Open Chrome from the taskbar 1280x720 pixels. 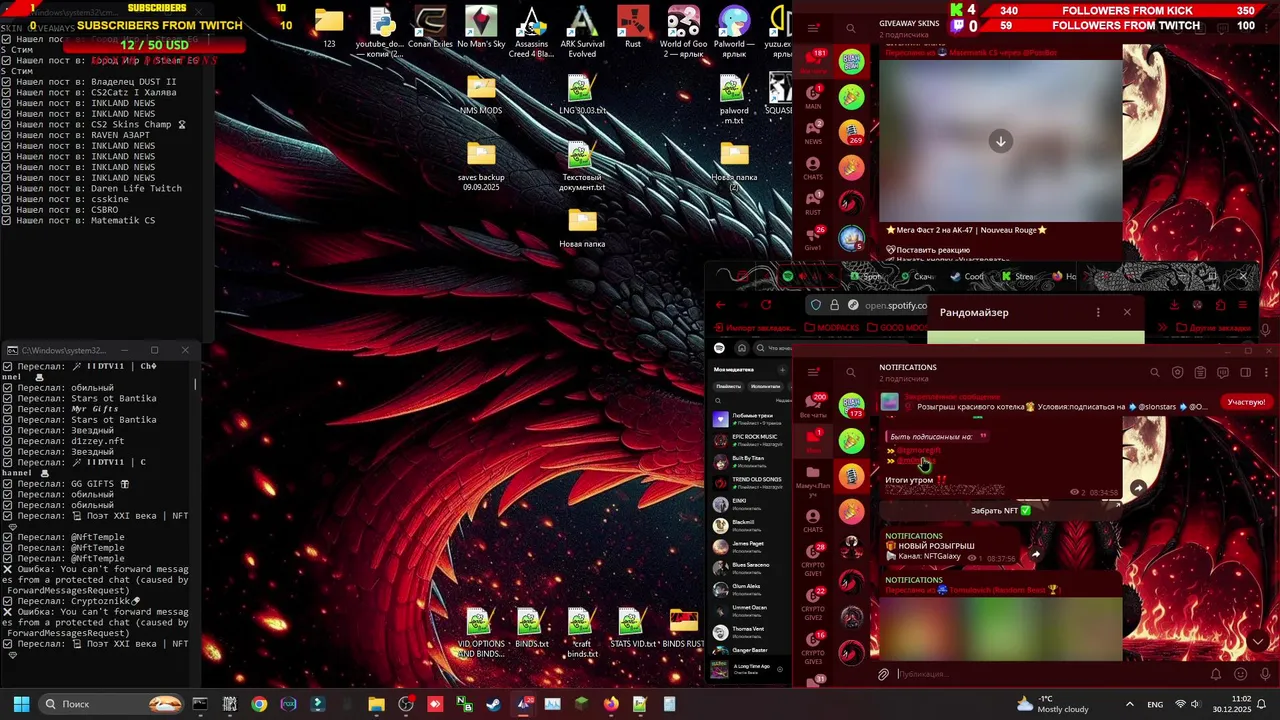(x=259, y=704)
